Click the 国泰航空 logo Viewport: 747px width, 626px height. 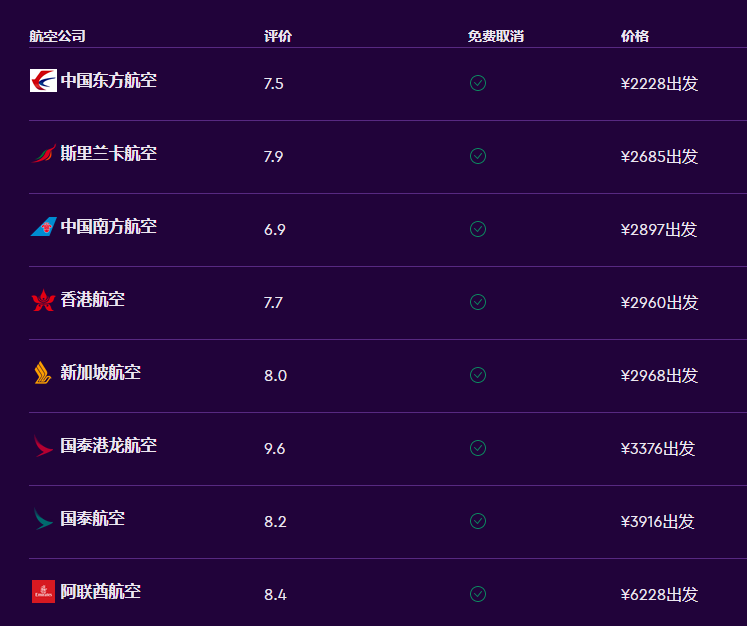[x=43, y=518]
